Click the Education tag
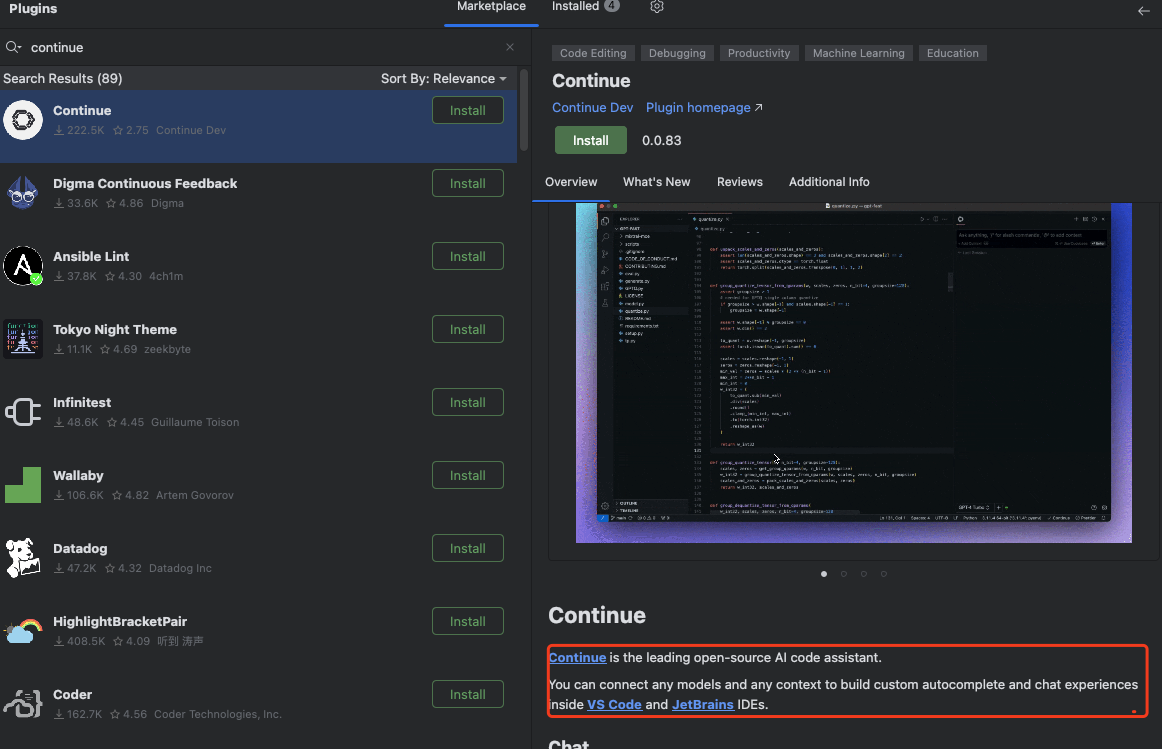The height and width of the screenshot is (749, 1162). pos(953,53)
